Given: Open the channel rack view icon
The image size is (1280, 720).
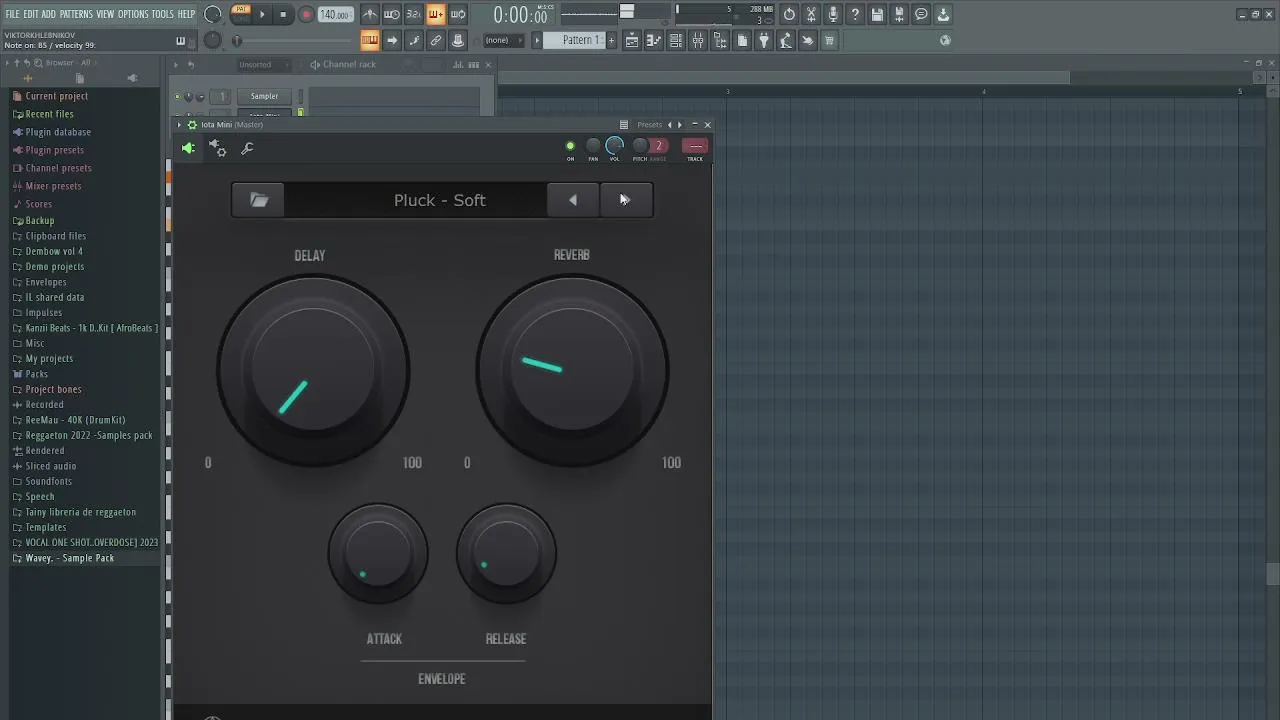Looking at the screenshot, I should click(676, 40).
